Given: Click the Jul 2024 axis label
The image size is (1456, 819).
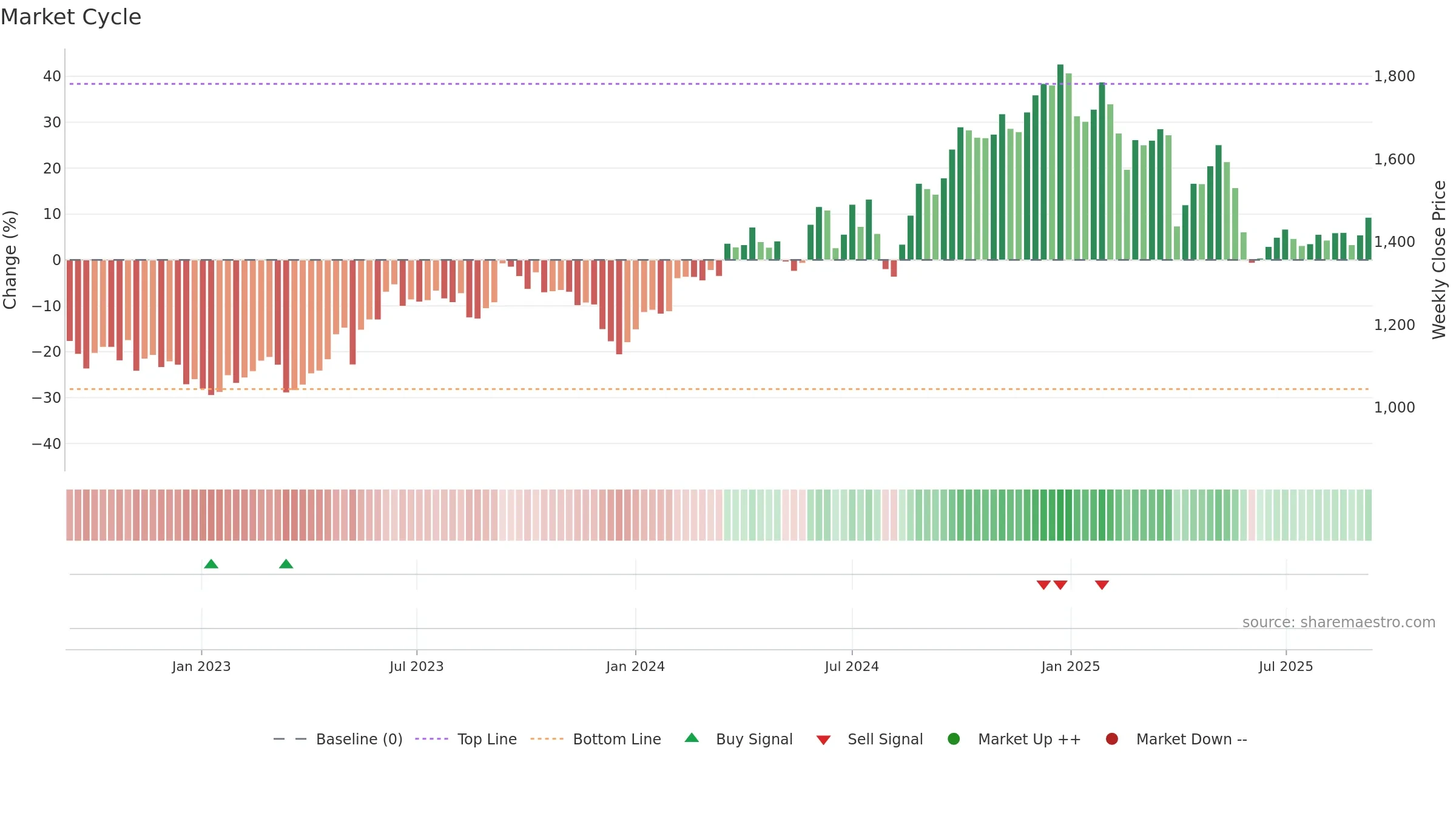Looking at the screenshot, I should pos(852,666).
